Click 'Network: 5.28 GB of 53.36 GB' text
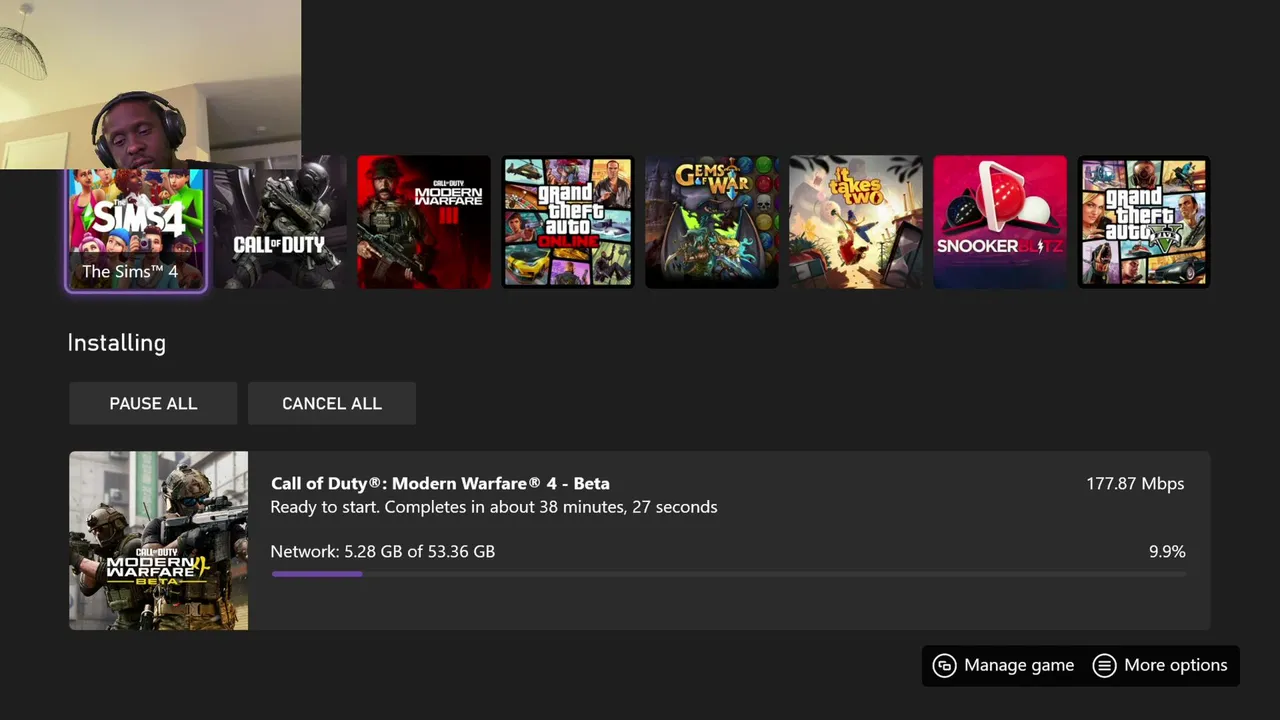 pyautogui.click(x=383, y=552)
